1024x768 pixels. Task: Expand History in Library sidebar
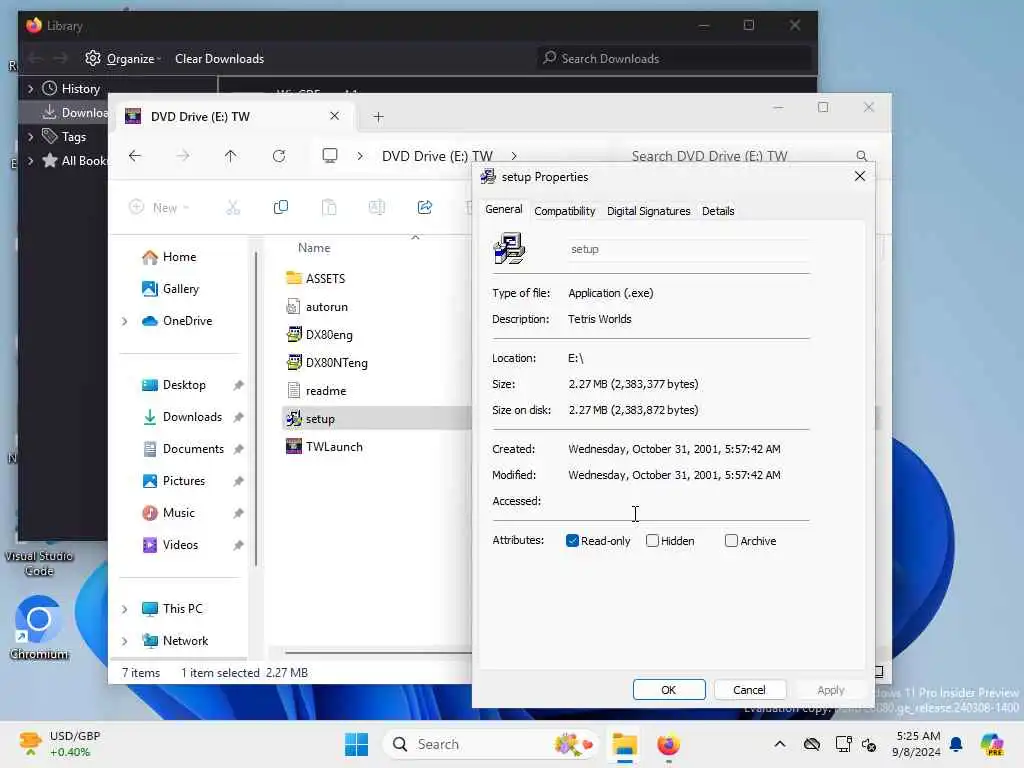point(30,88)
